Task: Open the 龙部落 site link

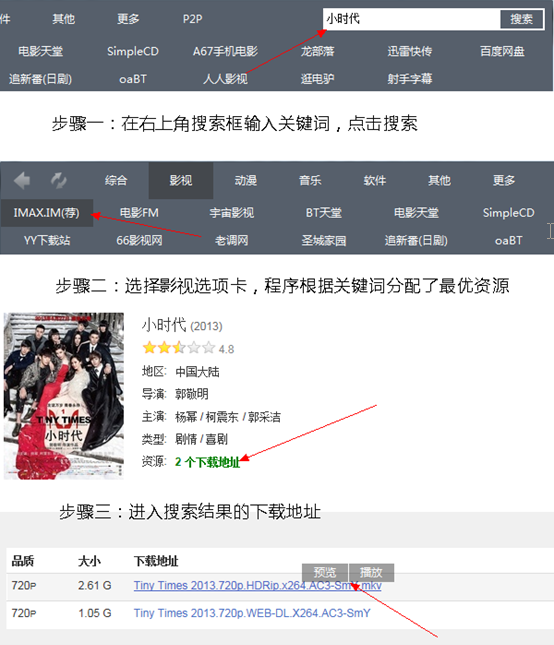Action: point(318,51)
